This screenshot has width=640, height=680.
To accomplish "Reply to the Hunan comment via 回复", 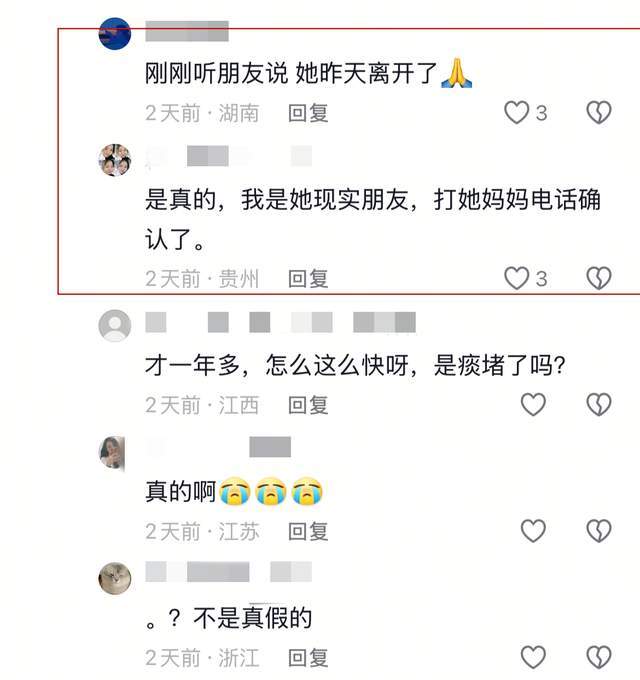I will (x=308, y=113).
